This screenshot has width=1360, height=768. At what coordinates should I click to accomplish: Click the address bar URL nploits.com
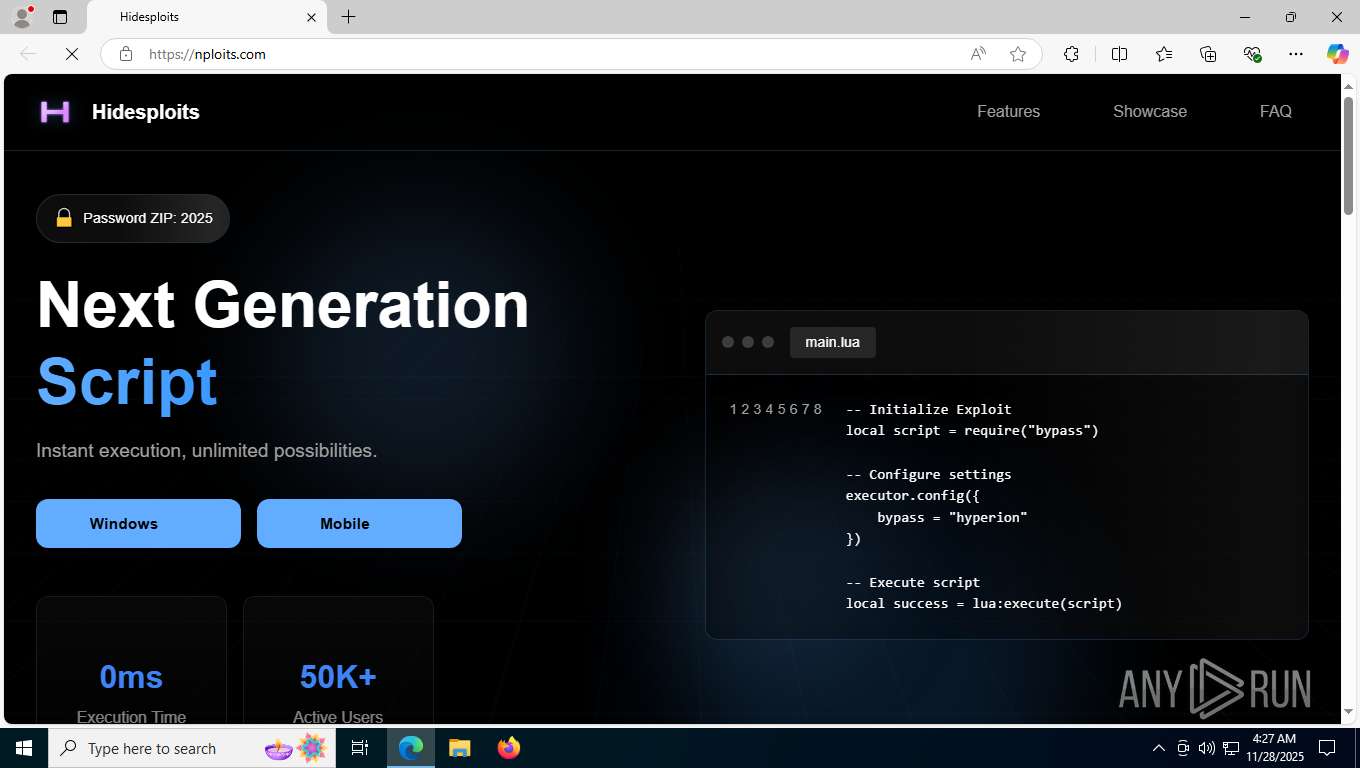click(207, 54)
